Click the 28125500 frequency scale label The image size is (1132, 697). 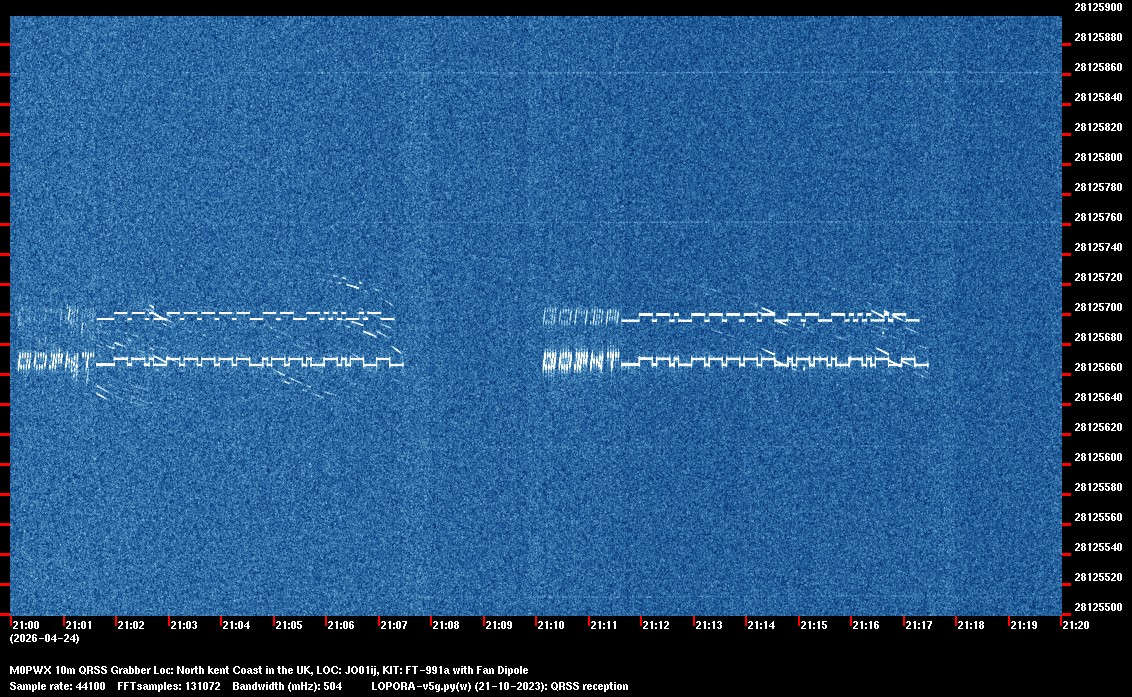pyautogui.click(x=1097, y=607)
